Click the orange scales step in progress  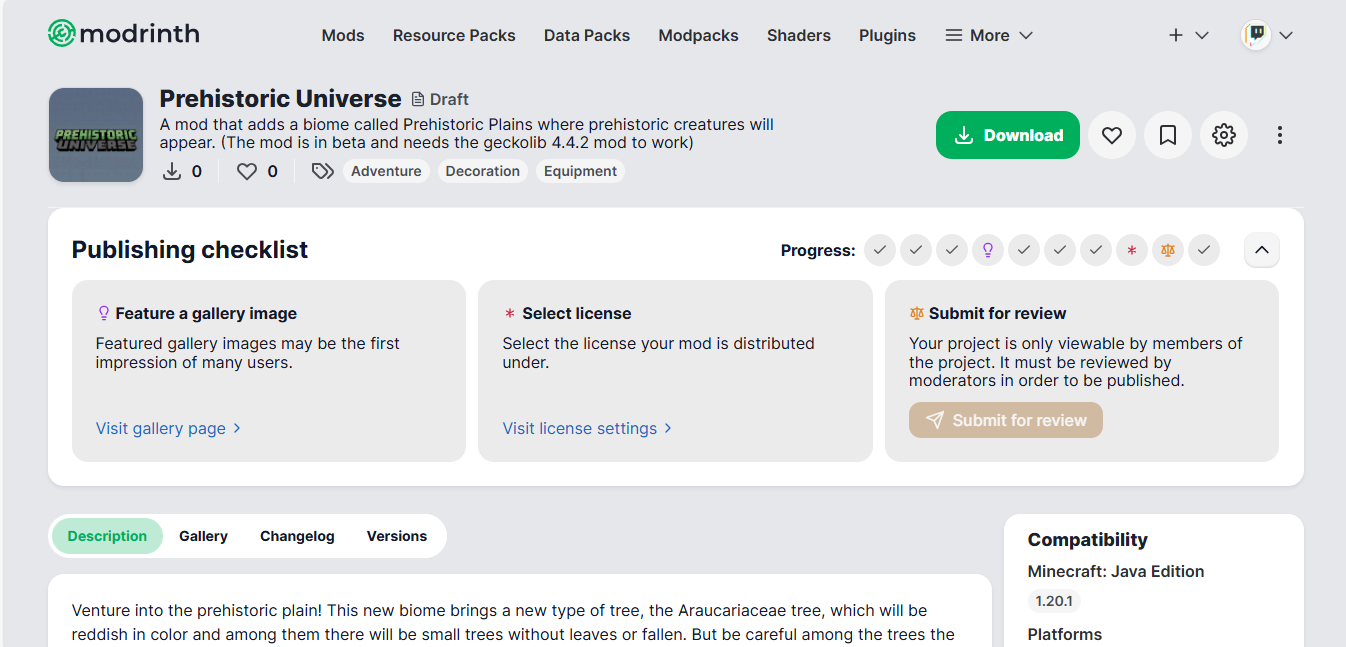(1168, 250)
